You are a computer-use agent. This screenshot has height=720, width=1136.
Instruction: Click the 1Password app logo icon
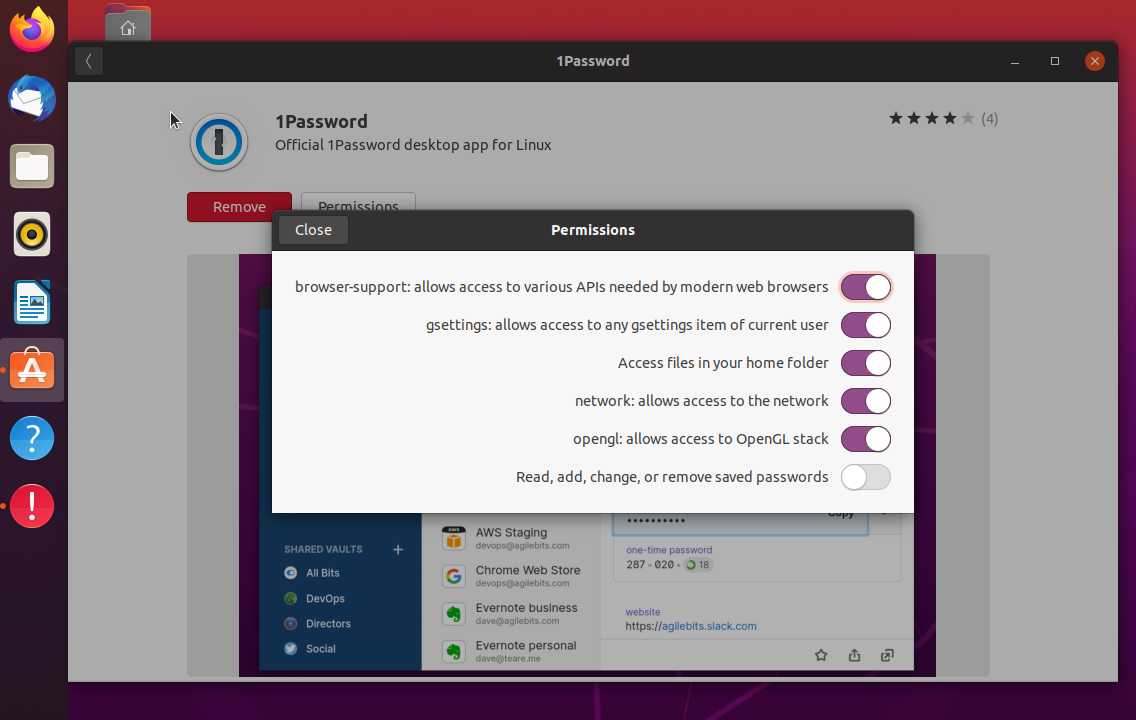coord(219,142)
